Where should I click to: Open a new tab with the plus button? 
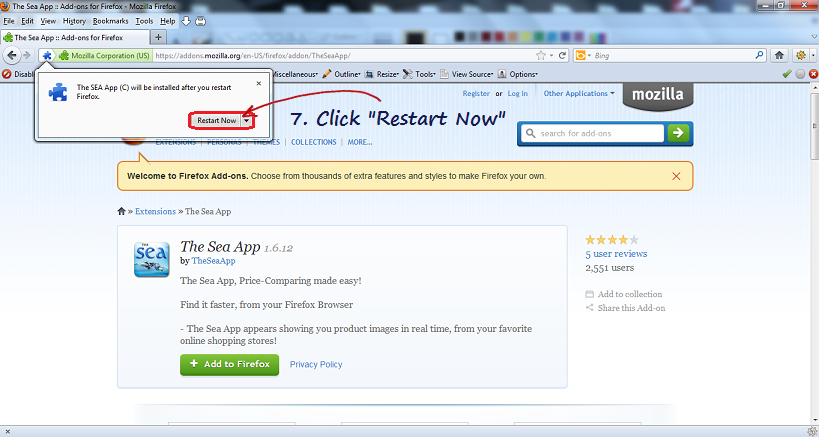coord(158,37)
